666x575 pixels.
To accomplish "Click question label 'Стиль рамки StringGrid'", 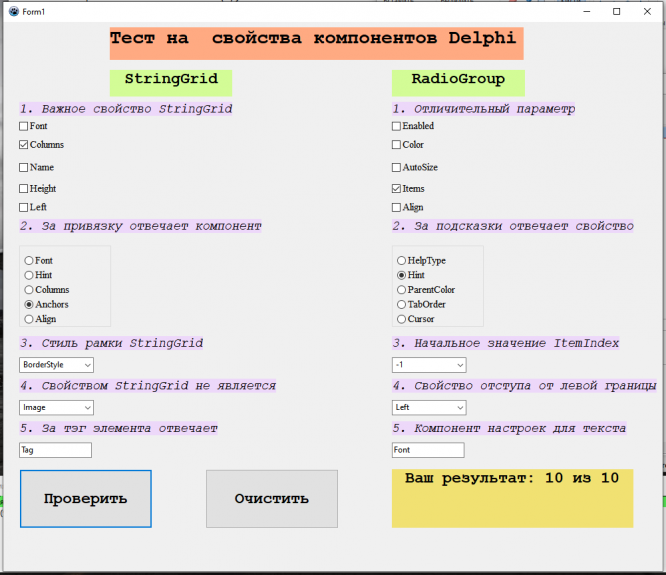I will (x=111, y=343).
